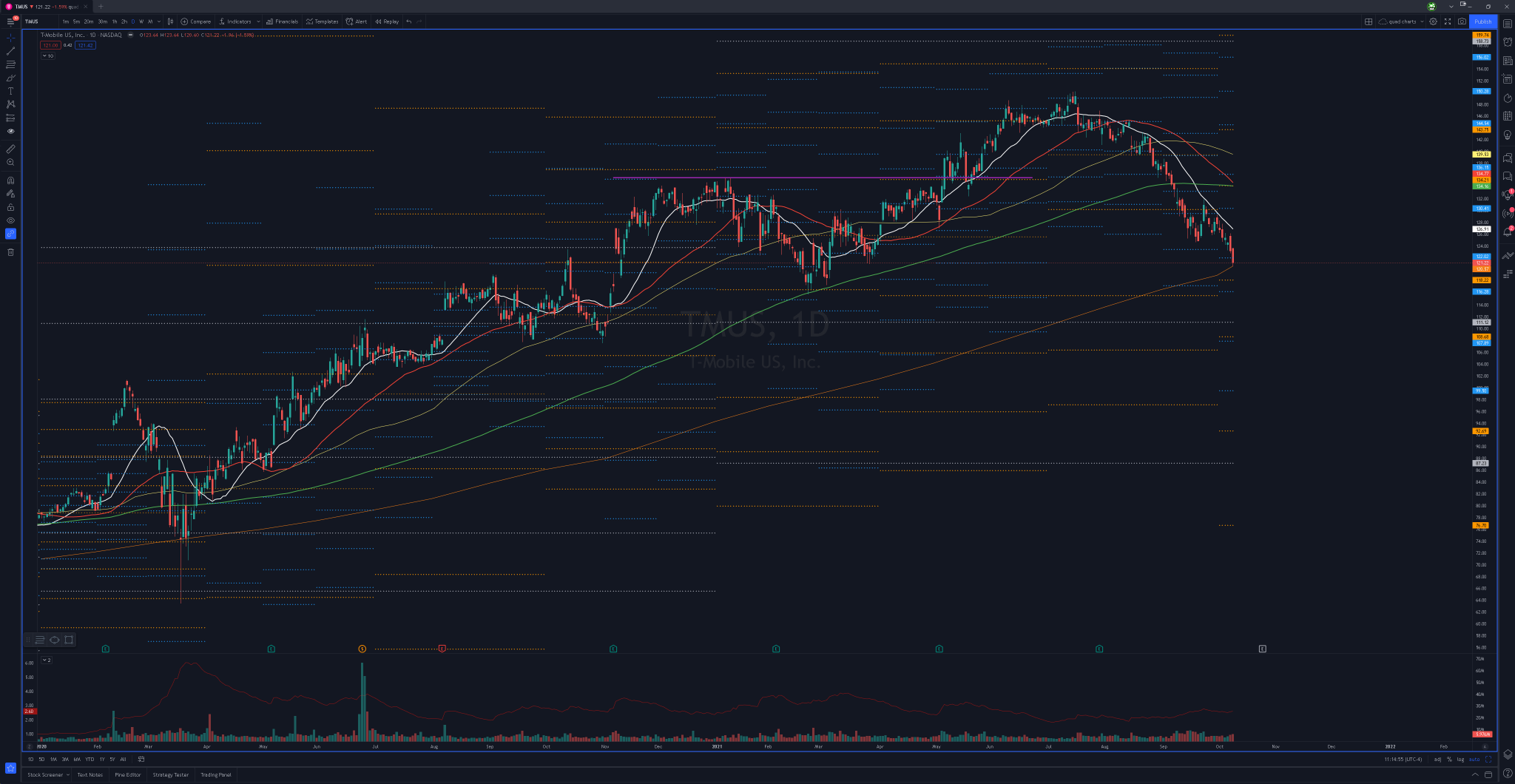Start bar Replay mode

click(387, 21)
